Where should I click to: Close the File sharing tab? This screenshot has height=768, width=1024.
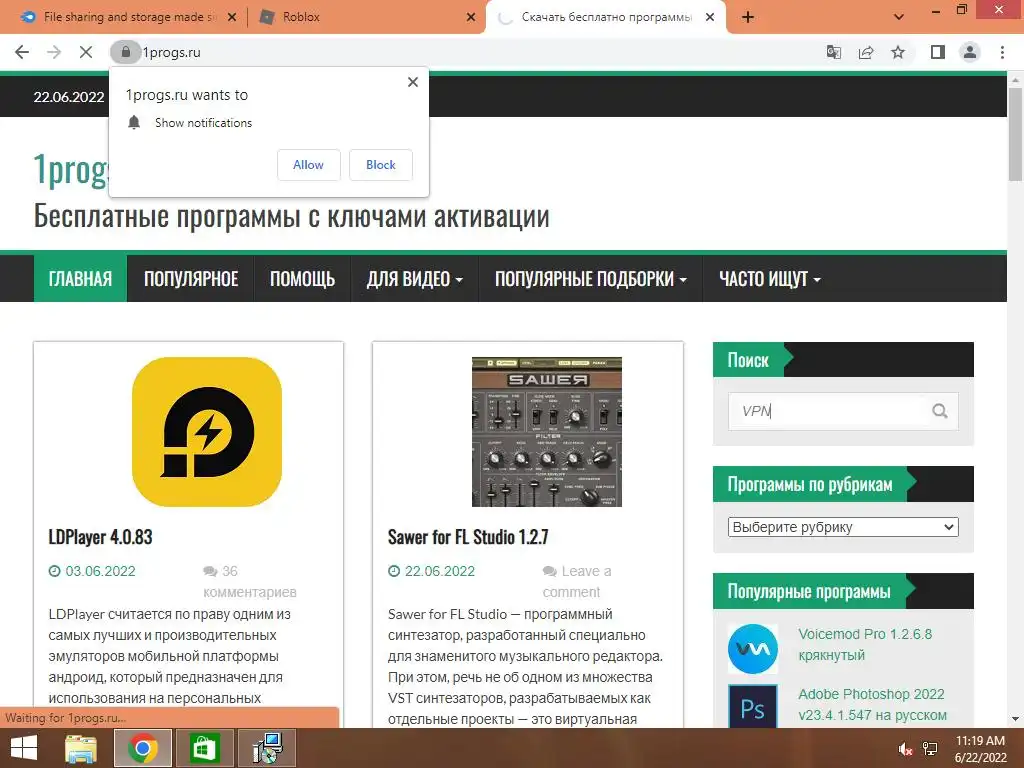pos(232,18)
